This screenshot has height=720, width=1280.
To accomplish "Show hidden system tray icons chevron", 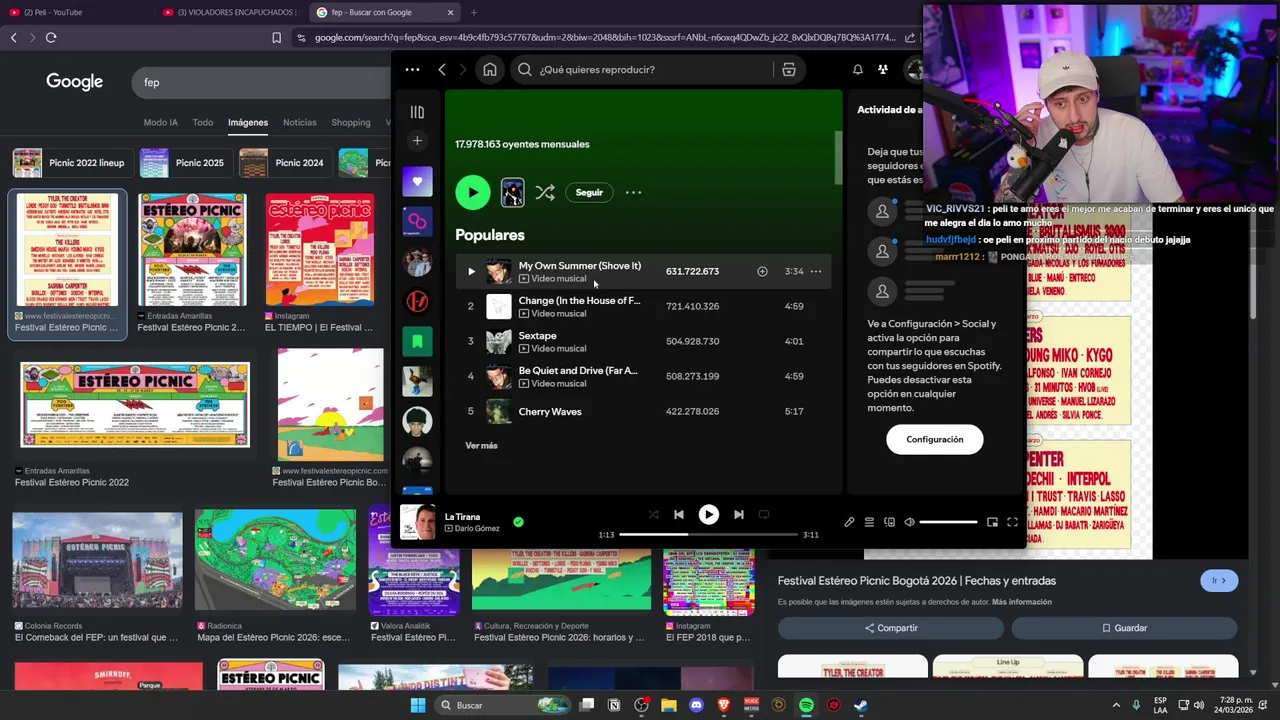I will coord(1116,705).
